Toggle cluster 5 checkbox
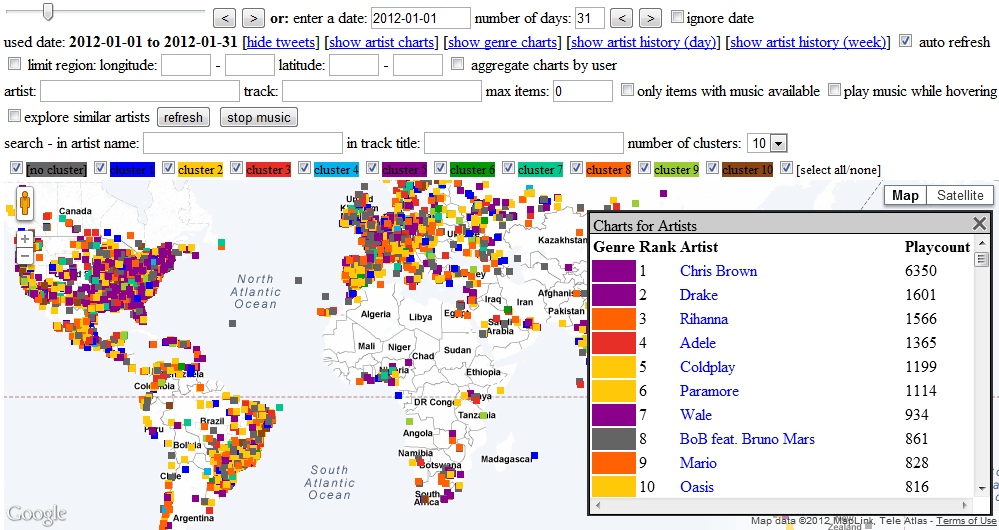 [373, 168]
